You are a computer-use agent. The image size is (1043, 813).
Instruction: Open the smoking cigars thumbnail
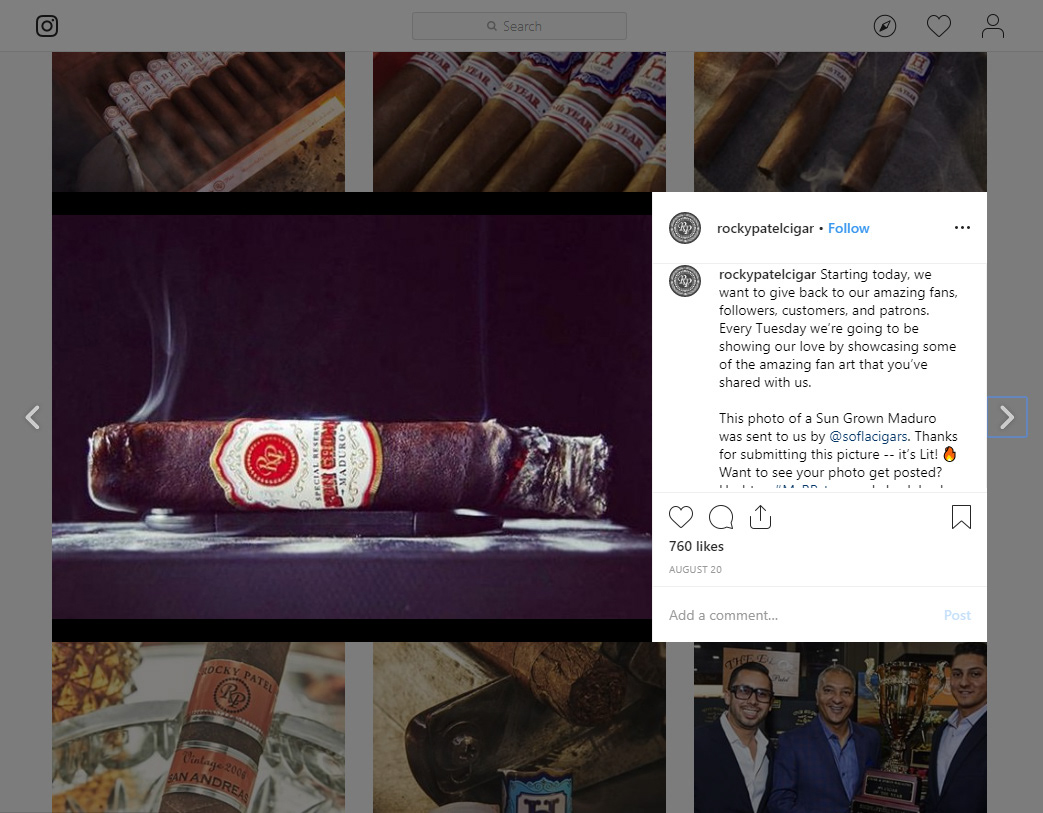click(840, 122)
